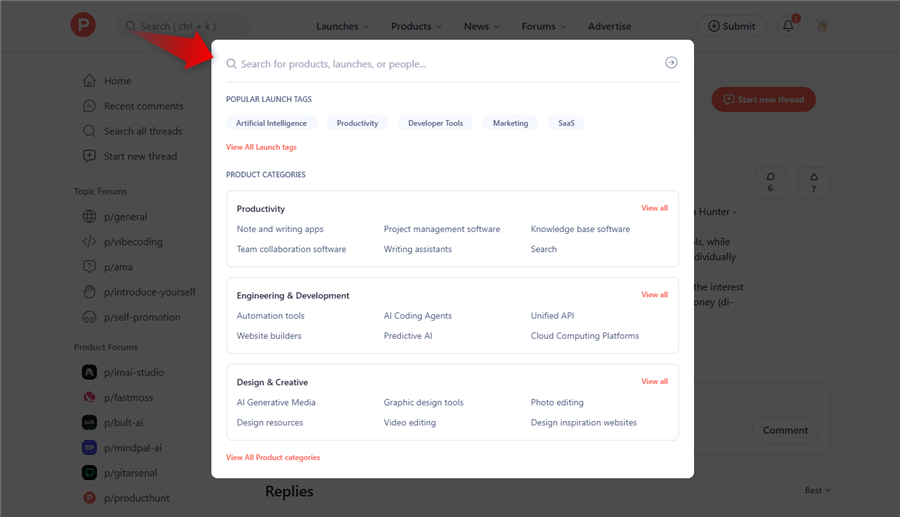Open the p/fastmoss forum logo
Viewport: 900px width, 517px height.
(x=89, y=397)
